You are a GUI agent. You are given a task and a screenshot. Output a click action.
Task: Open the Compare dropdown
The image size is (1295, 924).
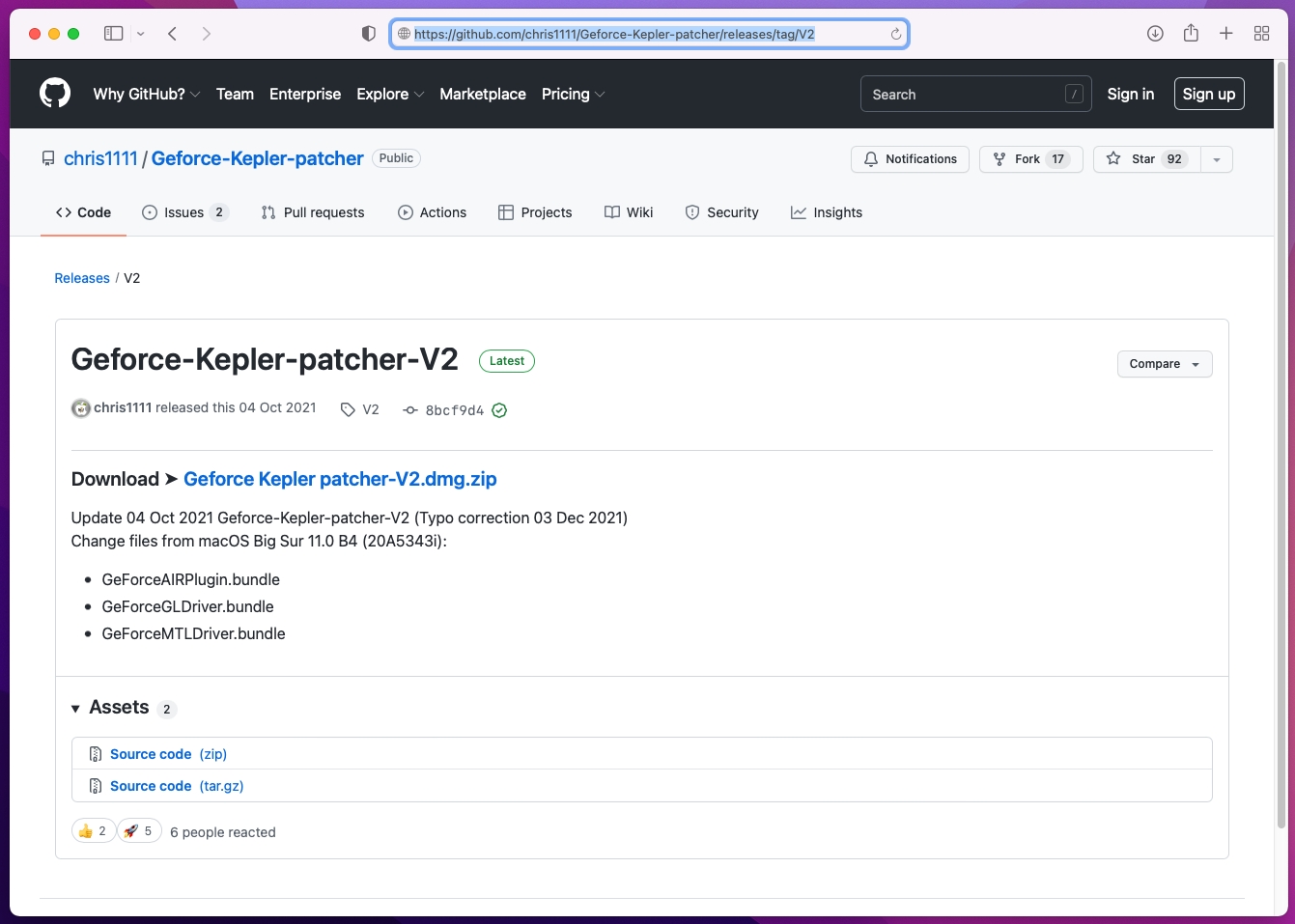1164,364
